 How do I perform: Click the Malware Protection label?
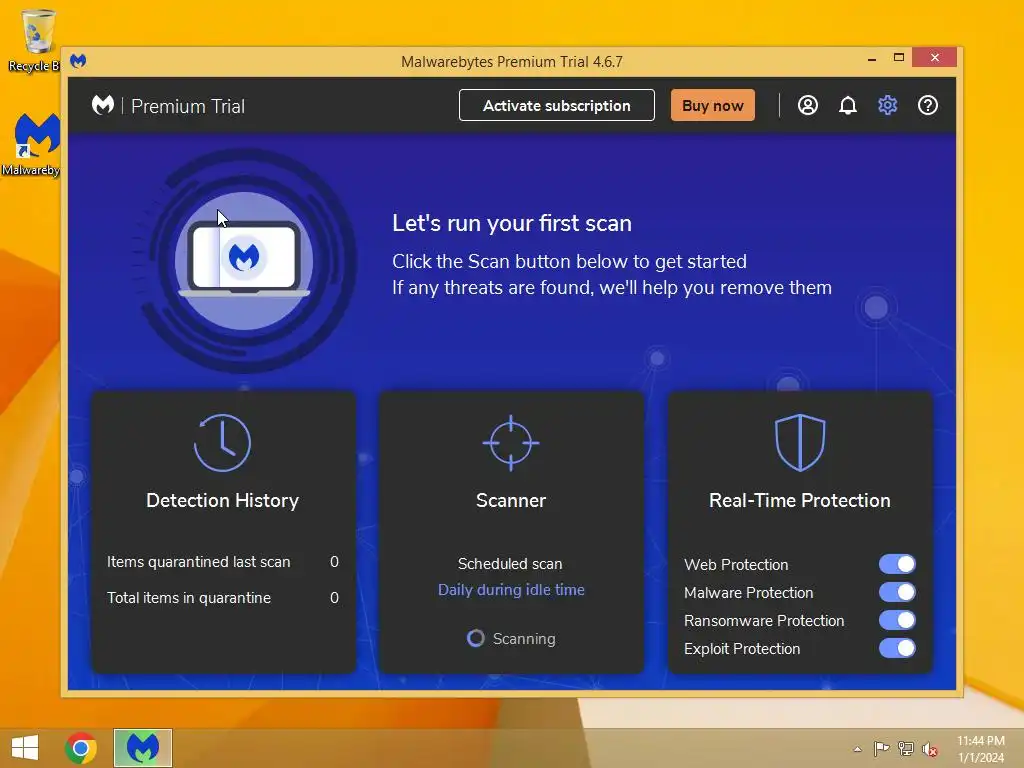click(748, 592)
